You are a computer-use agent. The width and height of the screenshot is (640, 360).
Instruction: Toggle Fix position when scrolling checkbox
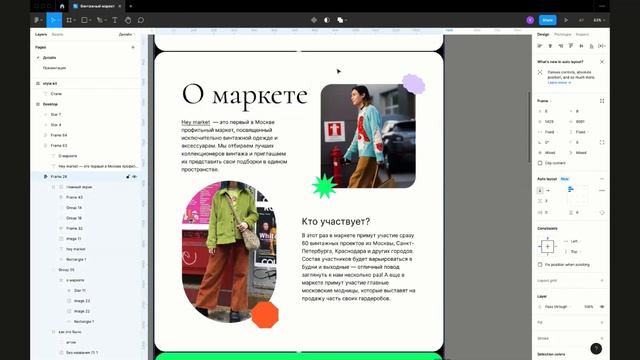coord(540,264)
